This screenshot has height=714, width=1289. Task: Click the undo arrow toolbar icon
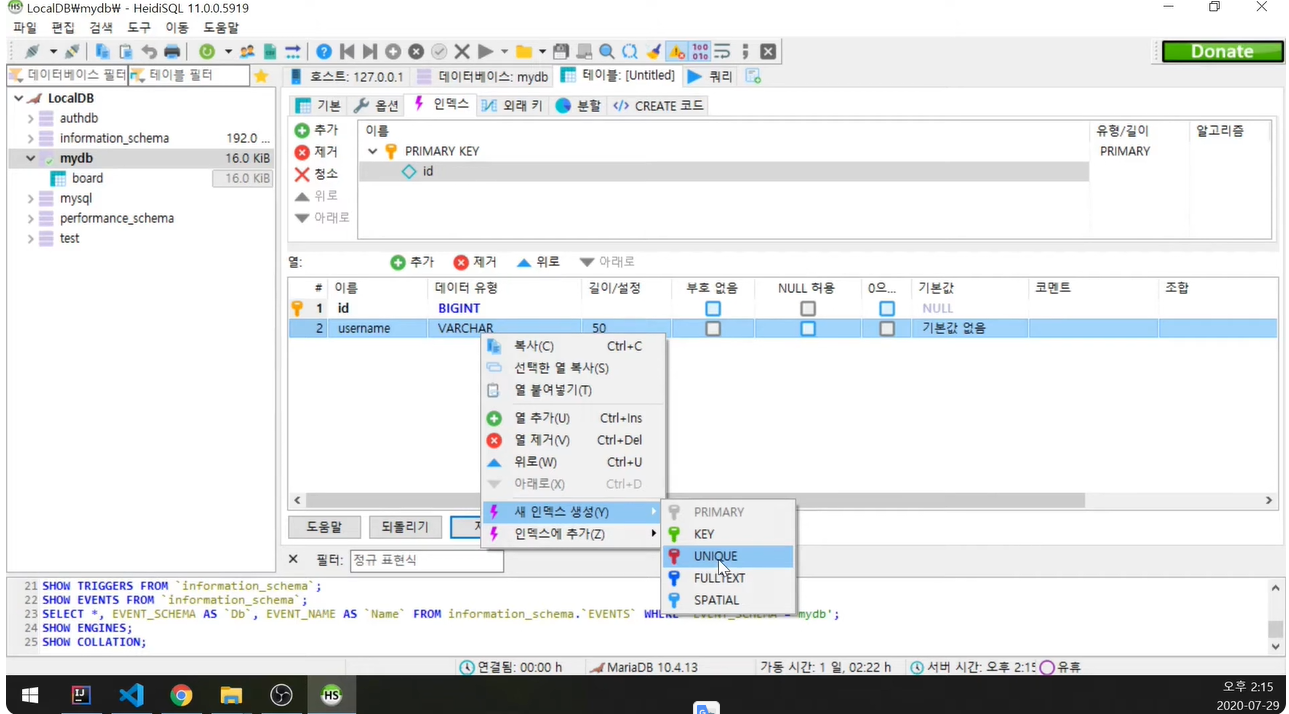(x=149, y=51)
